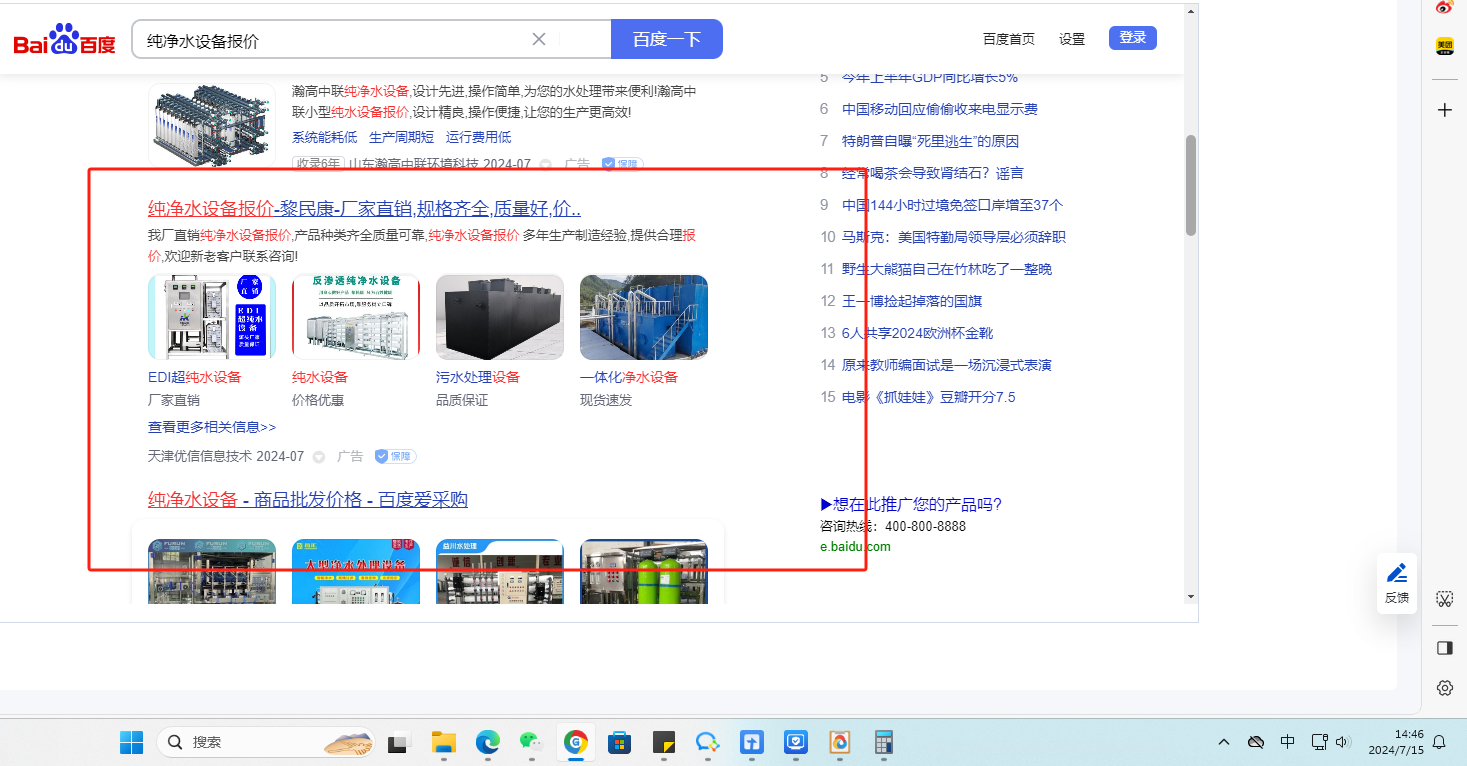1467x766 pixels.
Task: Open the e.baidu.com link
Action: [x=855, y=547]
